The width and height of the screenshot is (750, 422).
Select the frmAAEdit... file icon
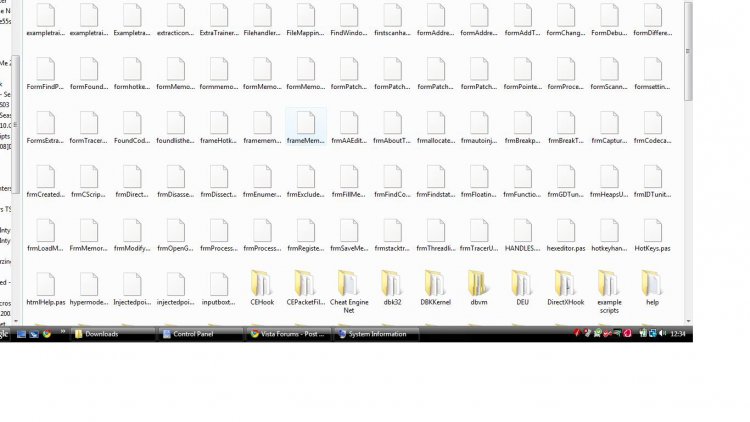tap(349, 123)
